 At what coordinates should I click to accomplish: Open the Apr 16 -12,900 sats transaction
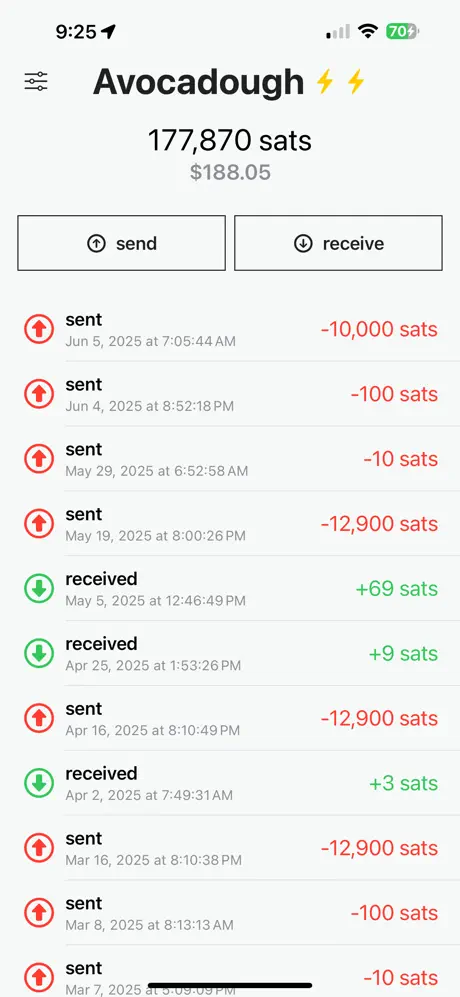tap(230, 719)
